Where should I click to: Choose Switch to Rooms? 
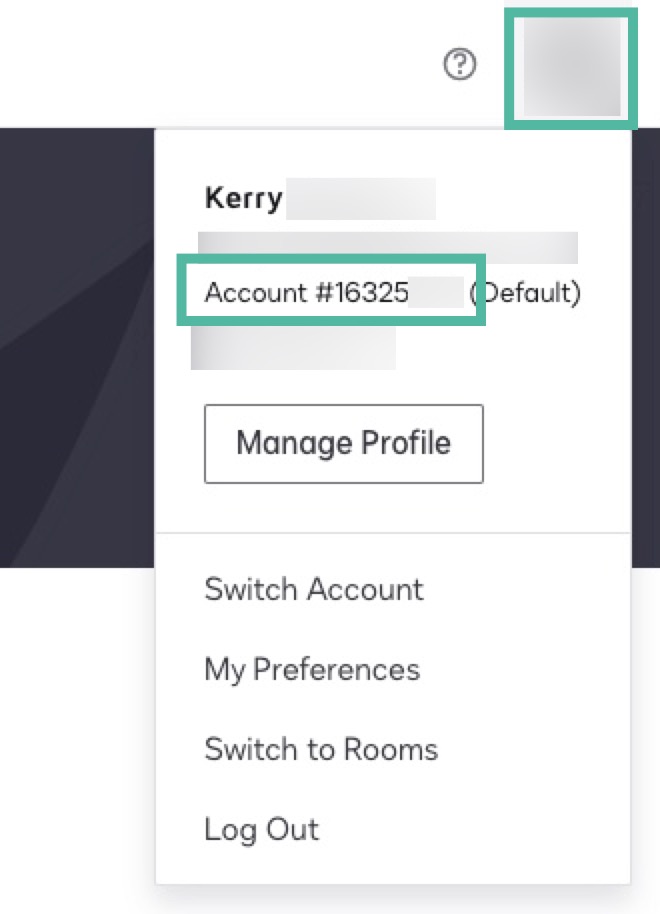coord(321,749)
